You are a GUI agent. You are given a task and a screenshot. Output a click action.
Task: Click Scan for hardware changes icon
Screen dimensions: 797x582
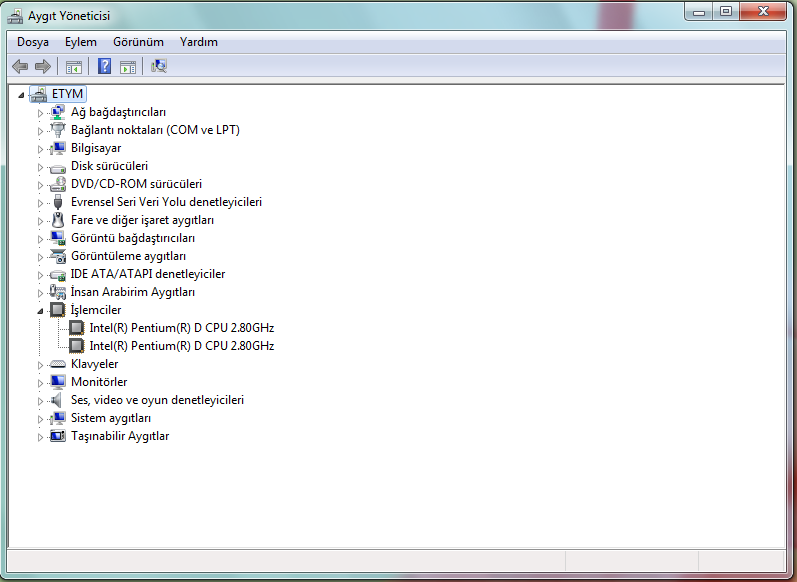point(159,66)
